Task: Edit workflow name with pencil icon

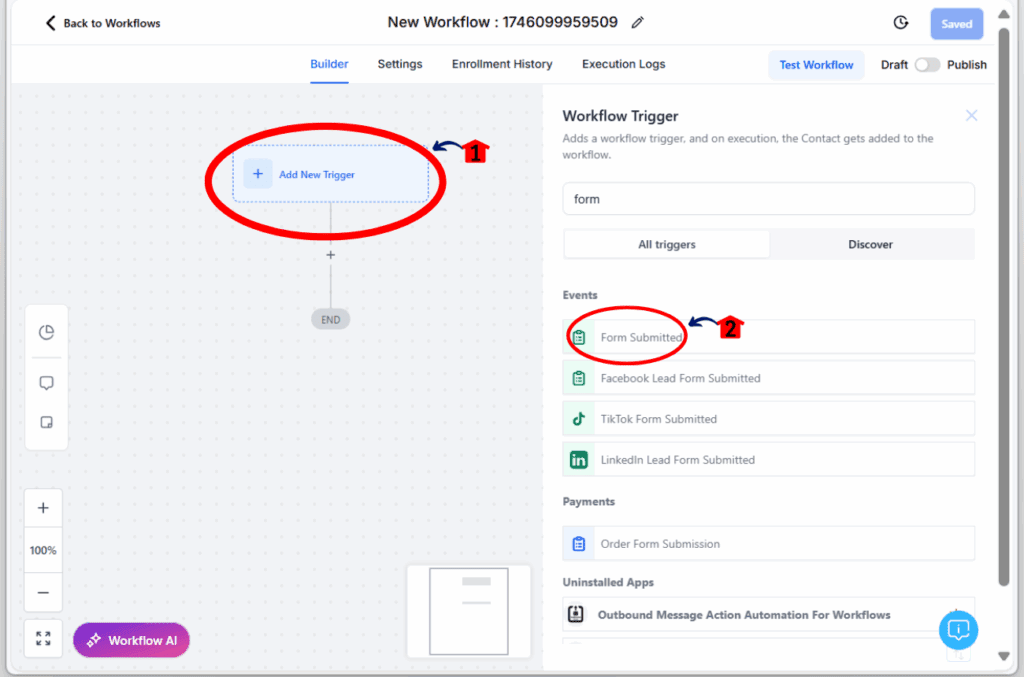Action: (x=638, y=23)
